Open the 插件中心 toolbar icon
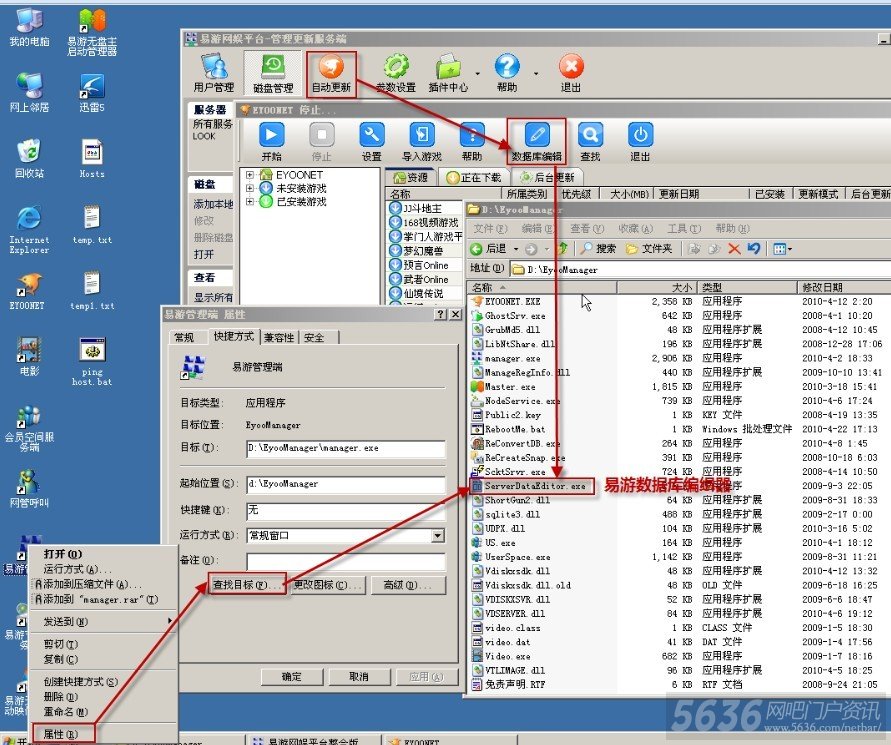This screenshot has width=891, height=745. point(448,73)
